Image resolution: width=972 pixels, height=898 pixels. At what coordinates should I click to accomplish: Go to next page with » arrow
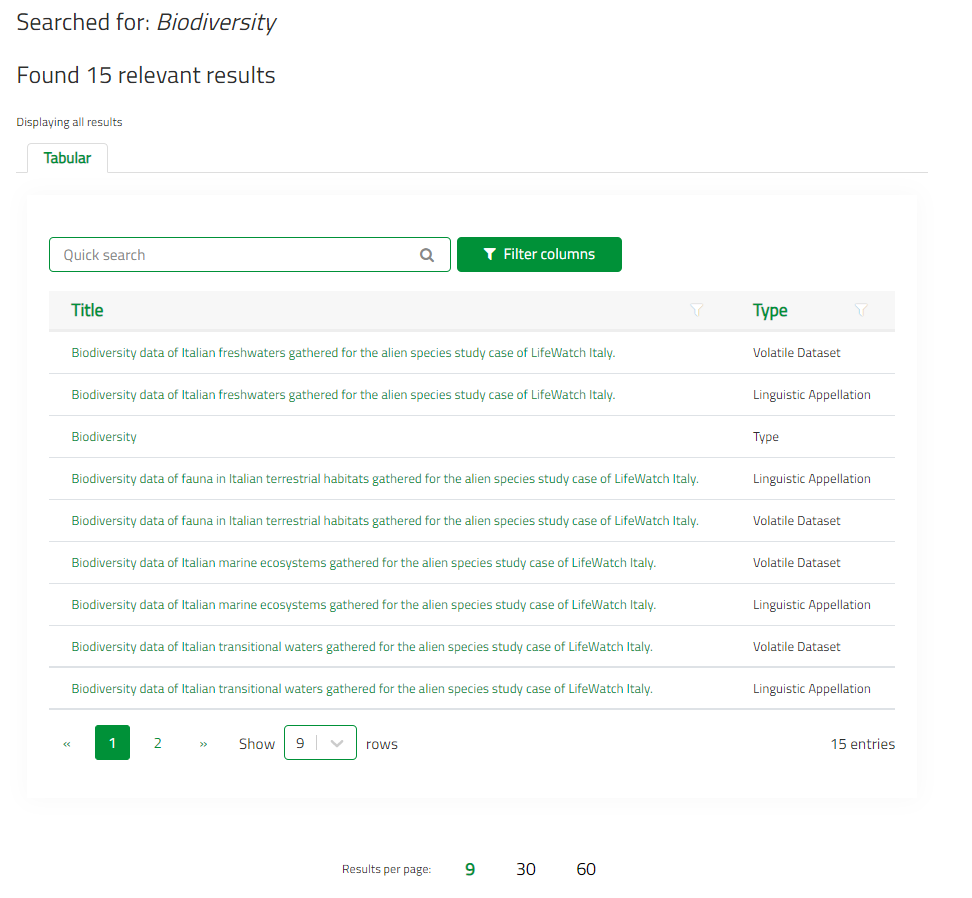(x=203, y=744)
